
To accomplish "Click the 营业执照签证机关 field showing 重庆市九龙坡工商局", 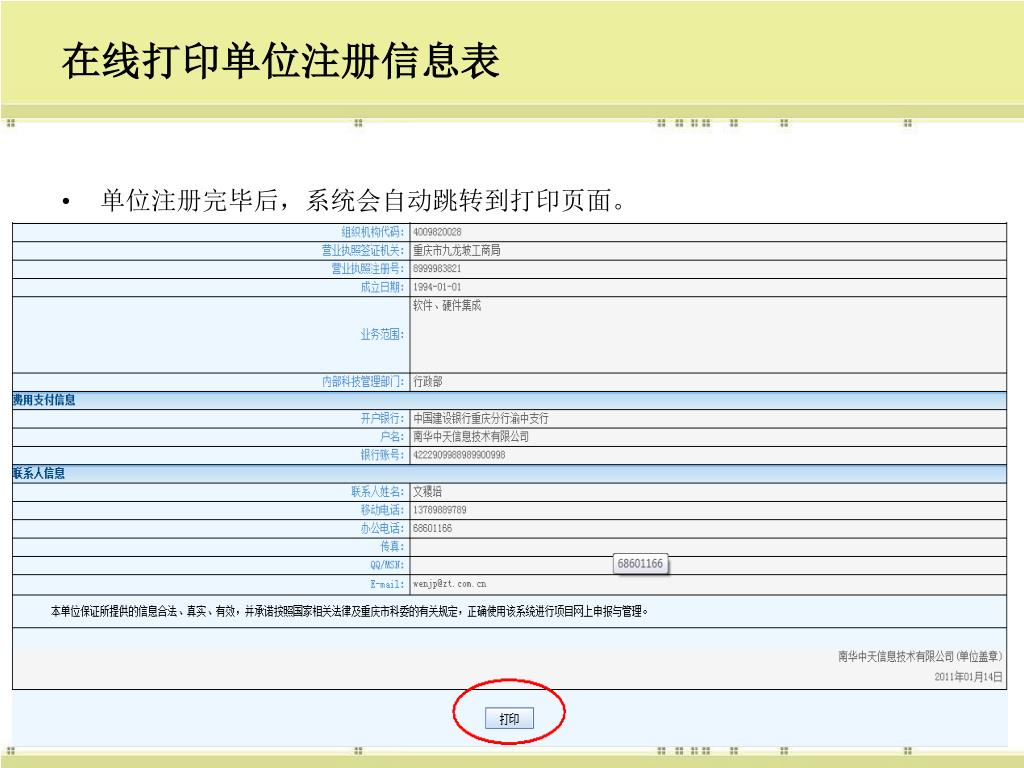I will coord(456,250).
